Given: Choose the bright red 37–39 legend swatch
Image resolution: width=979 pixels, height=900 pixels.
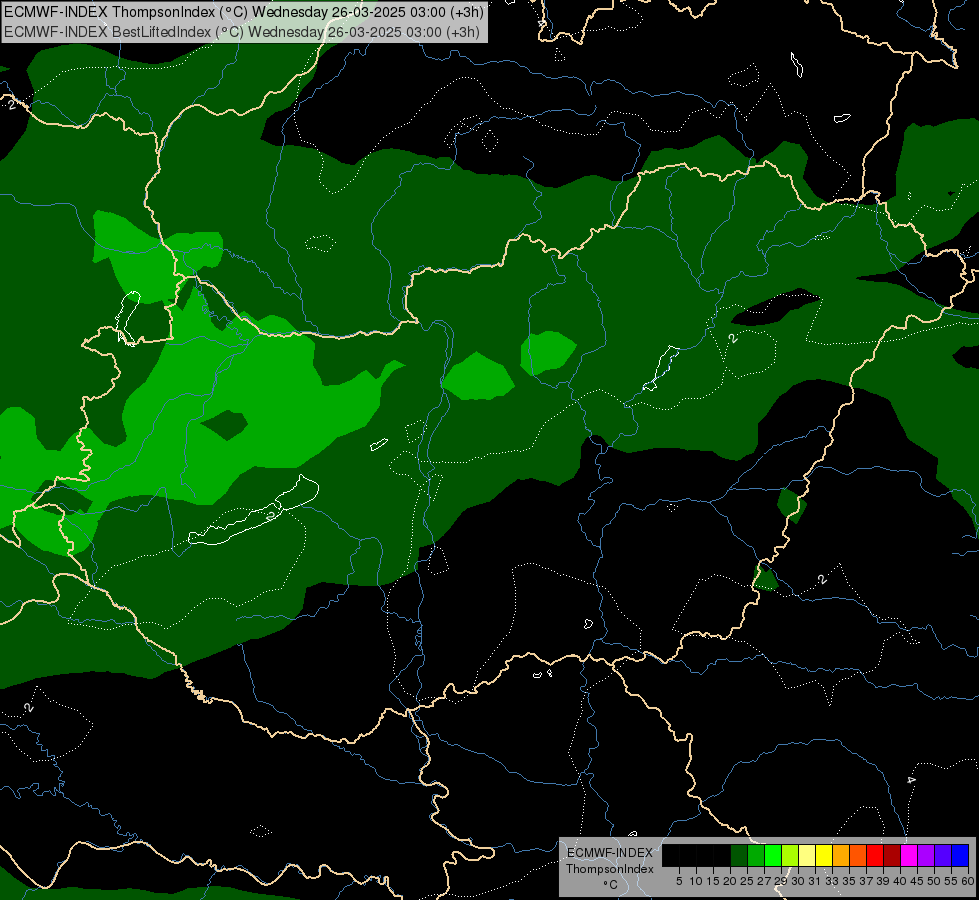Looking at the screenshot, I should pos(875,855).
